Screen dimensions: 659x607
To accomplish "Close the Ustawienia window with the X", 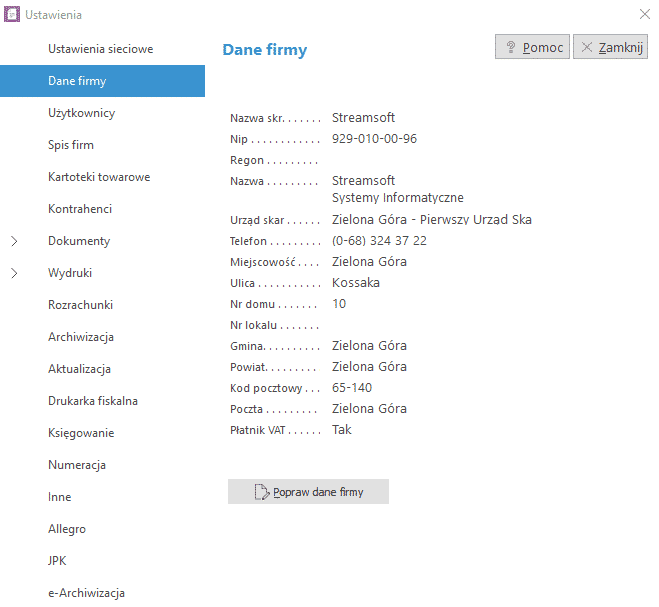I will pyautogui.click(x=644, y=14).
